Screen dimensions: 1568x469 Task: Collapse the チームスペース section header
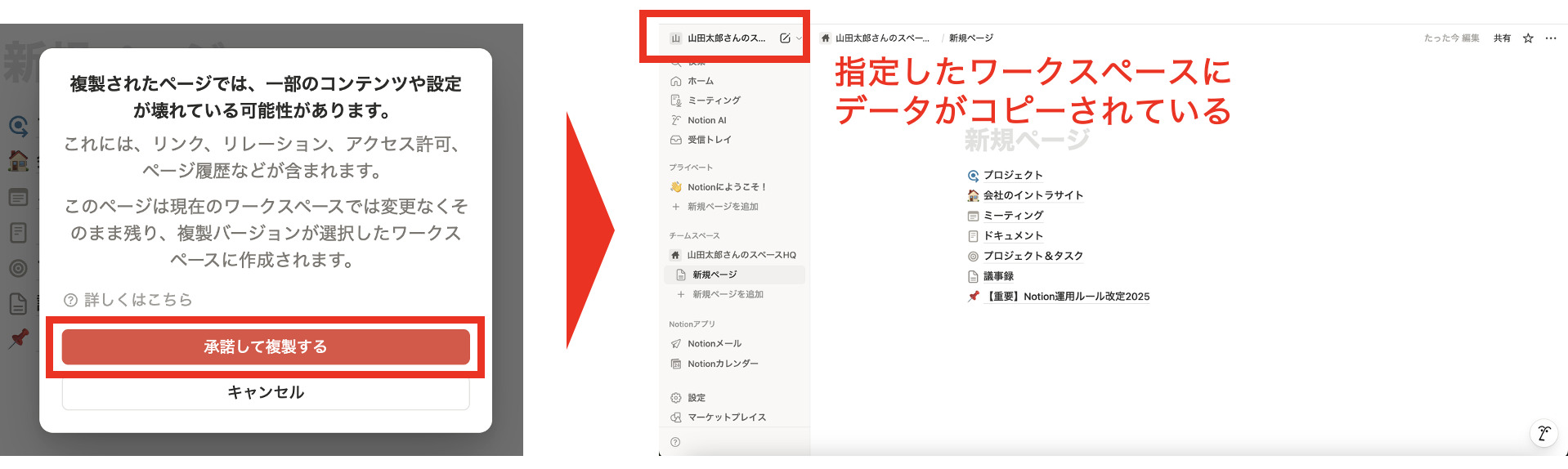coord(694,236)
